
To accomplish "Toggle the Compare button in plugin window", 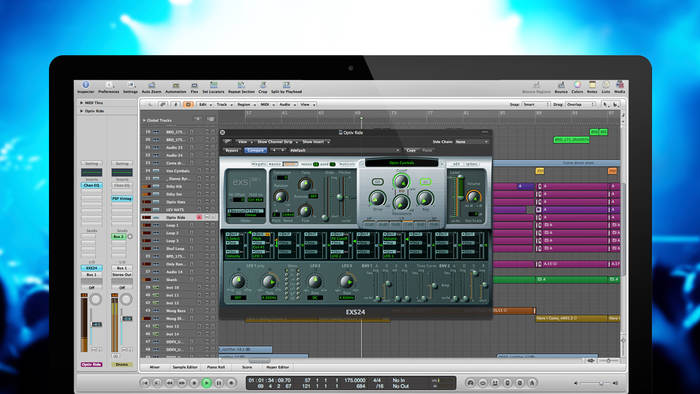I will 255,150.
